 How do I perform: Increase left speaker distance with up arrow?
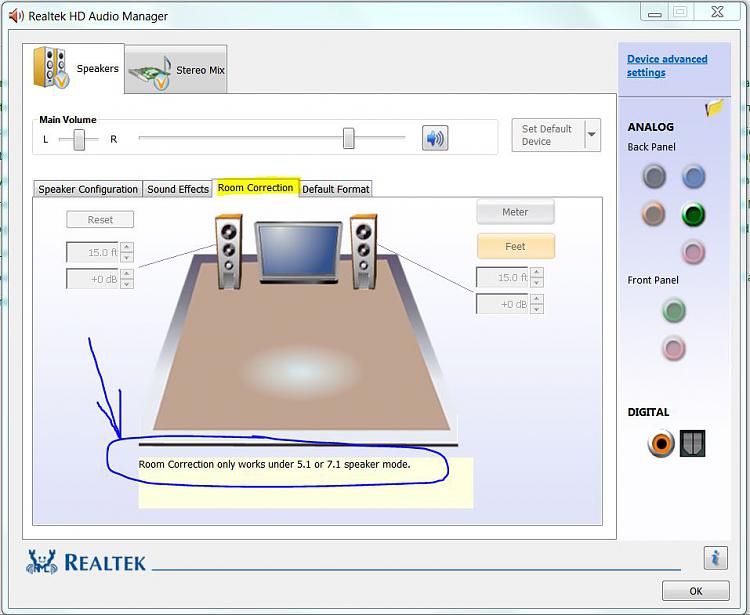(127, 247)
